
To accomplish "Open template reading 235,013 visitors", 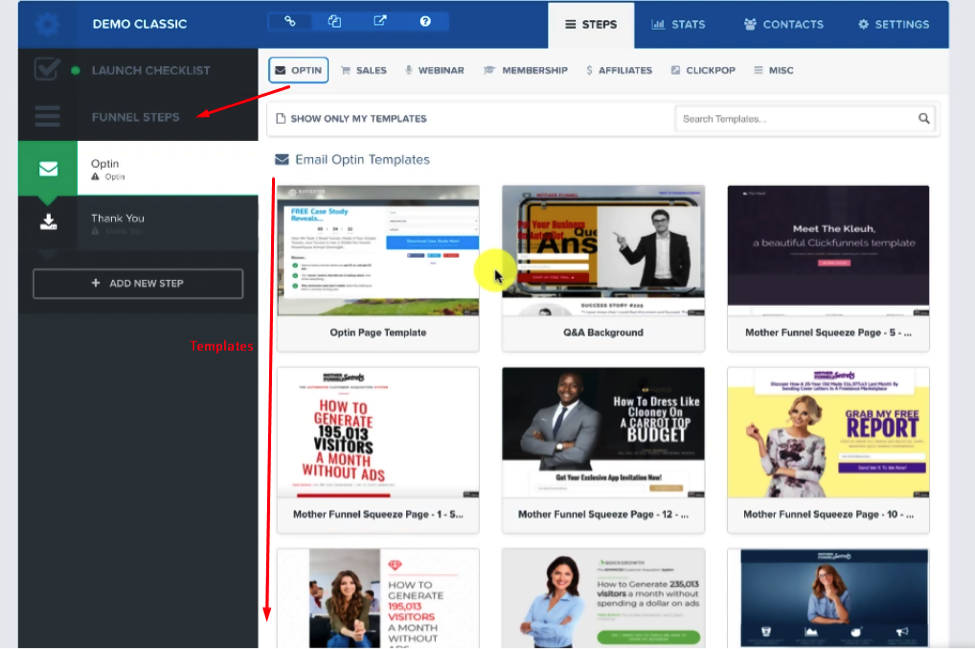I will pyautogui.click(x=603, y=599).
